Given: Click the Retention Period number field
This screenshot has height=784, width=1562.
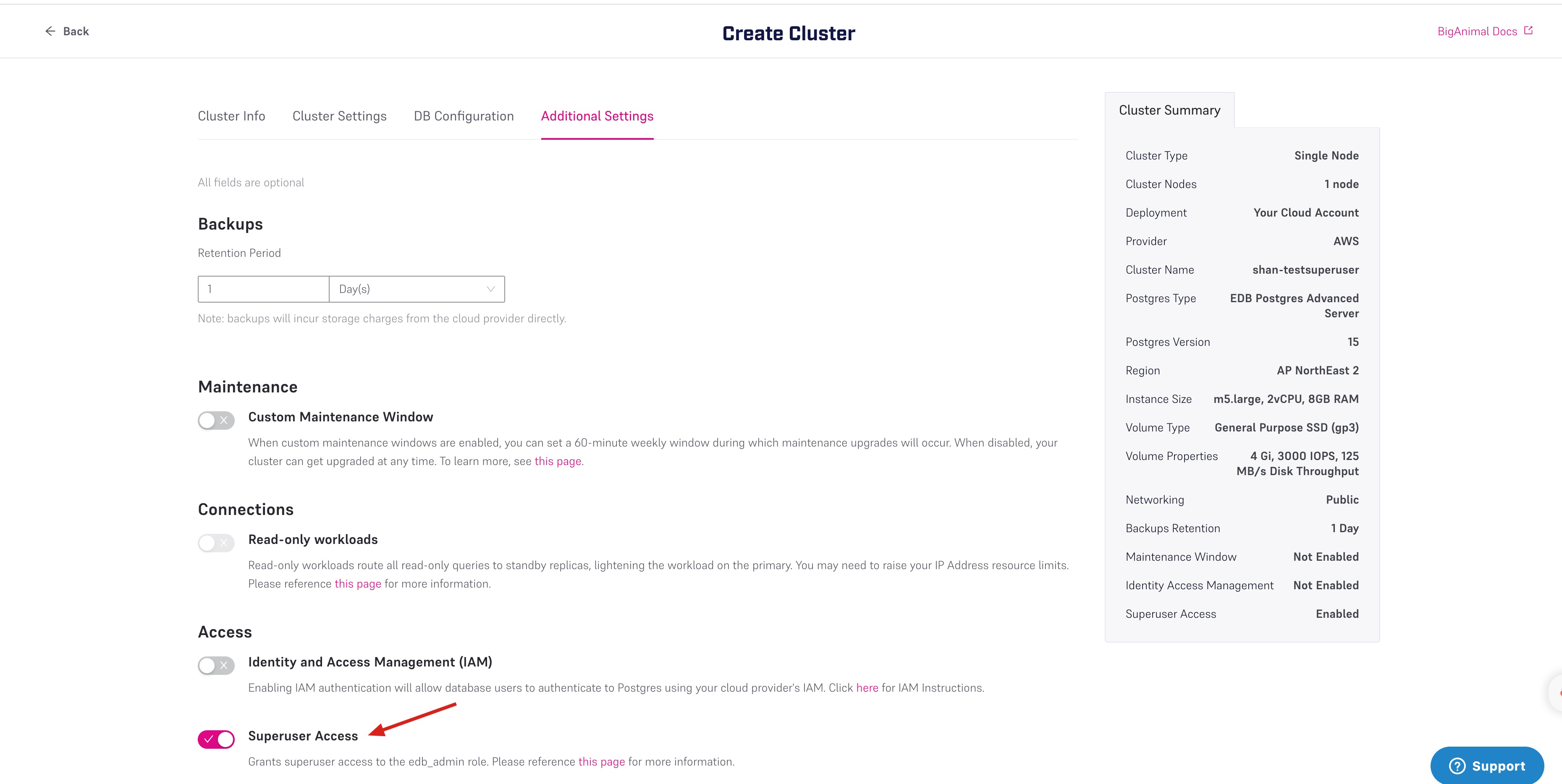Looking at the screenshot, I should [263, 289].
